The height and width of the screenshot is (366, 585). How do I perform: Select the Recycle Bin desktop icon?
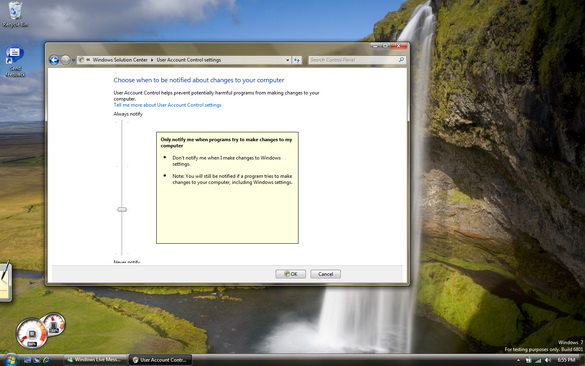click(15, 15)
